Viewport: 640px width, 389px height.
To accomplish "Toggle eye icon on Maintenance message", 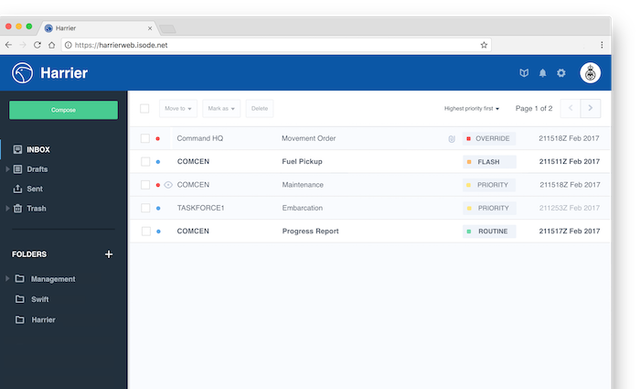I will pos(168,185).
